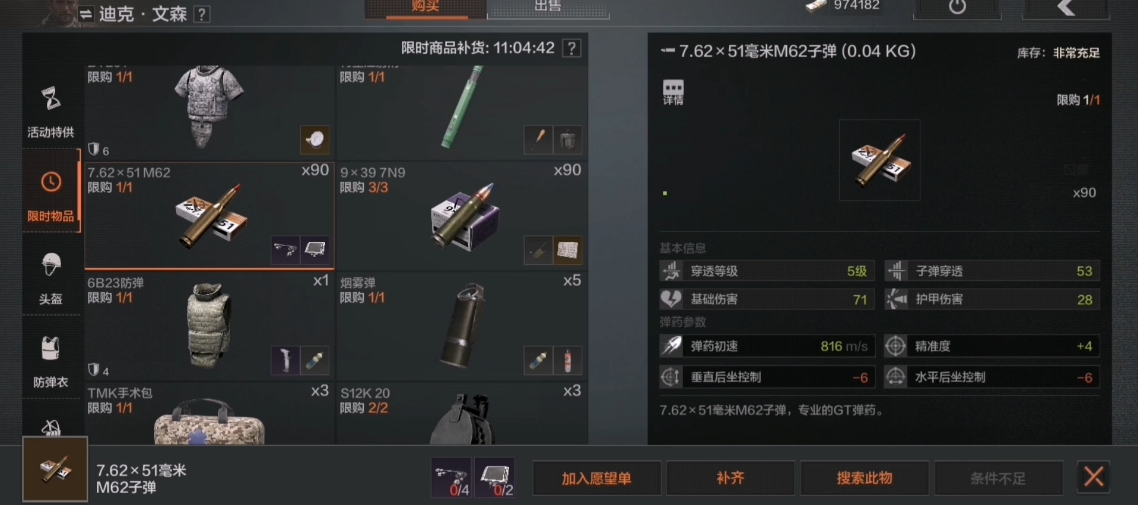Switch to the 出售 tab
The height and width of the screenshot is (505, 1138).
547,8
